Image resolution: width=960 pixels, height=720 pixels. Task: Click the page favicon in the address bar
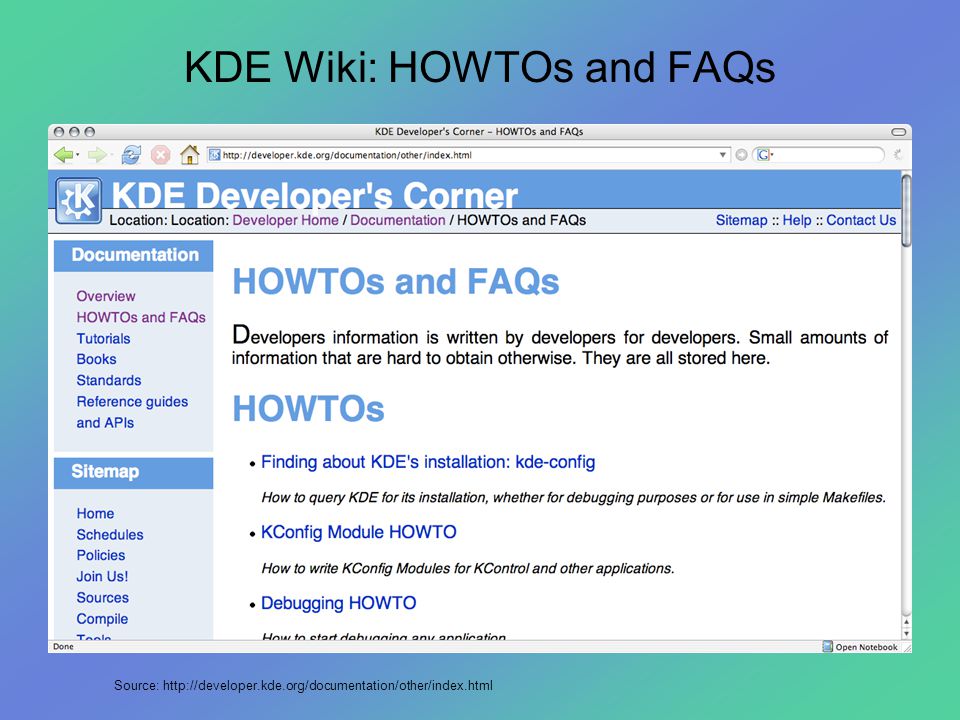coord(214,155)
